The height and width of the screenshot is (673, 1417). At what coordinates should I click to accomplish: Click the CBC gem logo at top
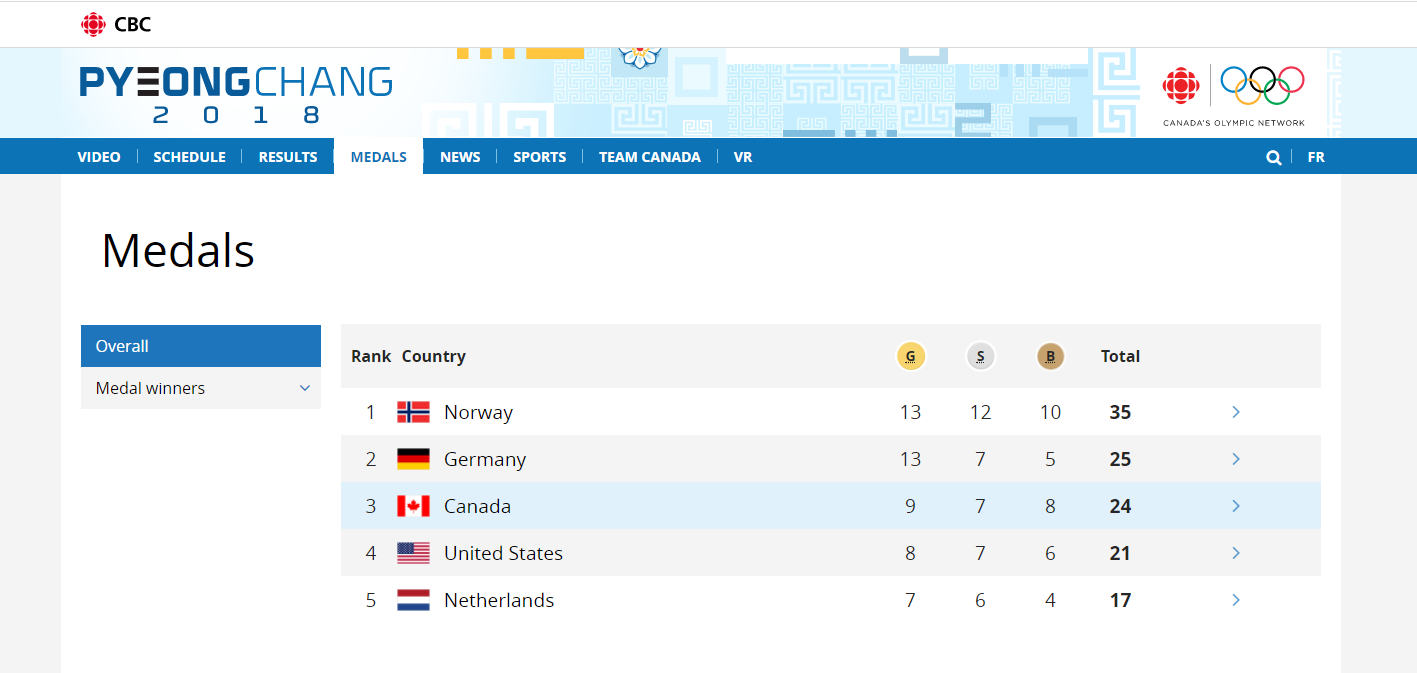93,24
